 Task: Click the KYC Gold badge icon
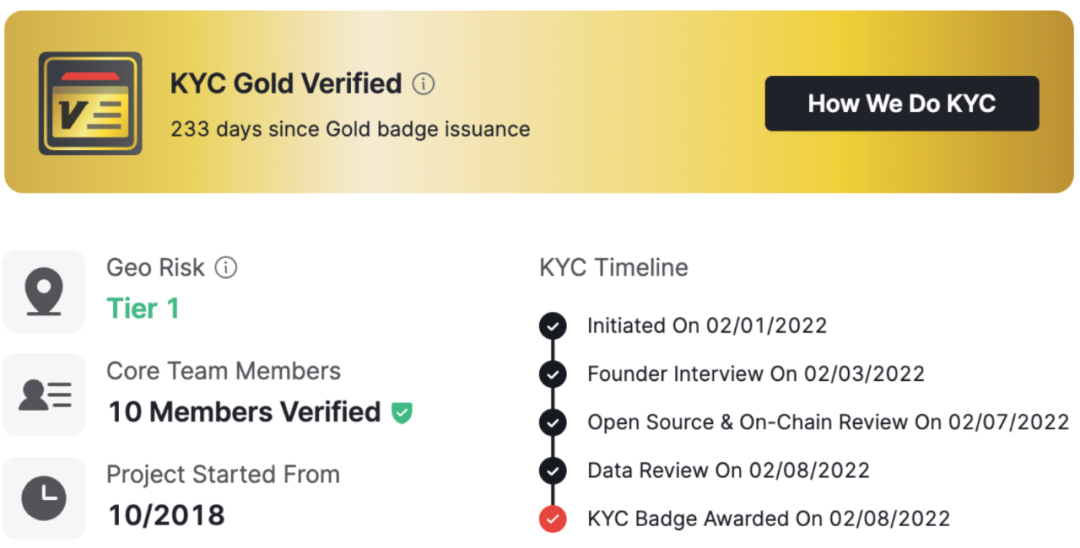click(x=90, y=104)
